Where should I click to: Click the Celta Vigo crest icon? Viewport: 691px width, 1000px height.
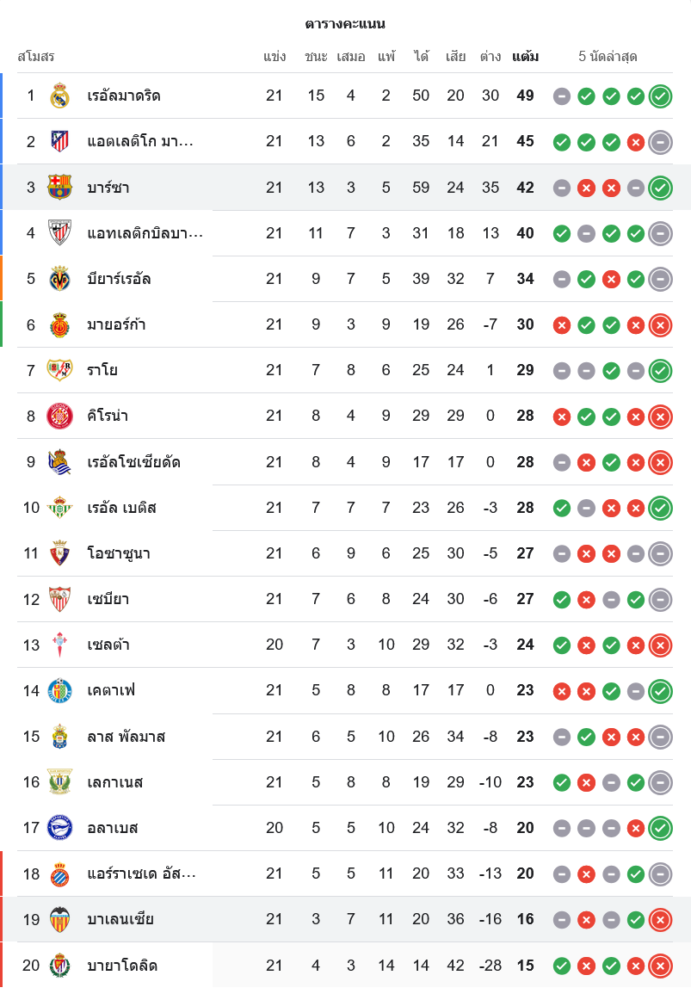pyautogui.click(x=60, y=645)
